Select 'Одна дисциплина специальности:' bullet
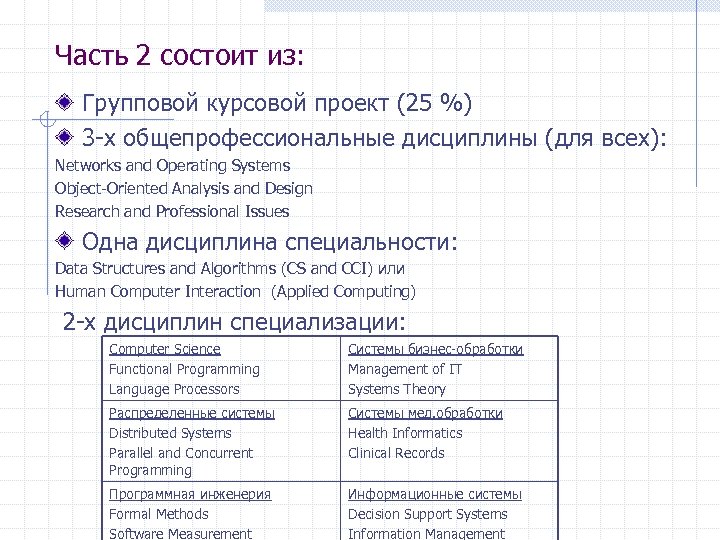 pyautogui.click(x=270, y=242)
